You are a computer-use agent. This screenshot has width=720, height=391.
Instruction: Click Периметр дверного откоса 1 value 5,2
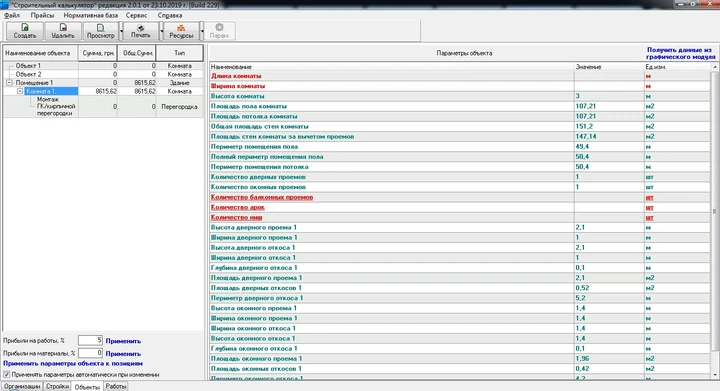pos(609,298)
